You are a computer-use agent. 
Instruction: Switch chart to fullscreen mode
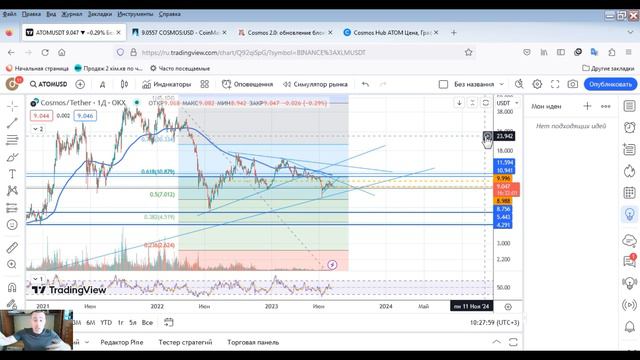point(555,84)
